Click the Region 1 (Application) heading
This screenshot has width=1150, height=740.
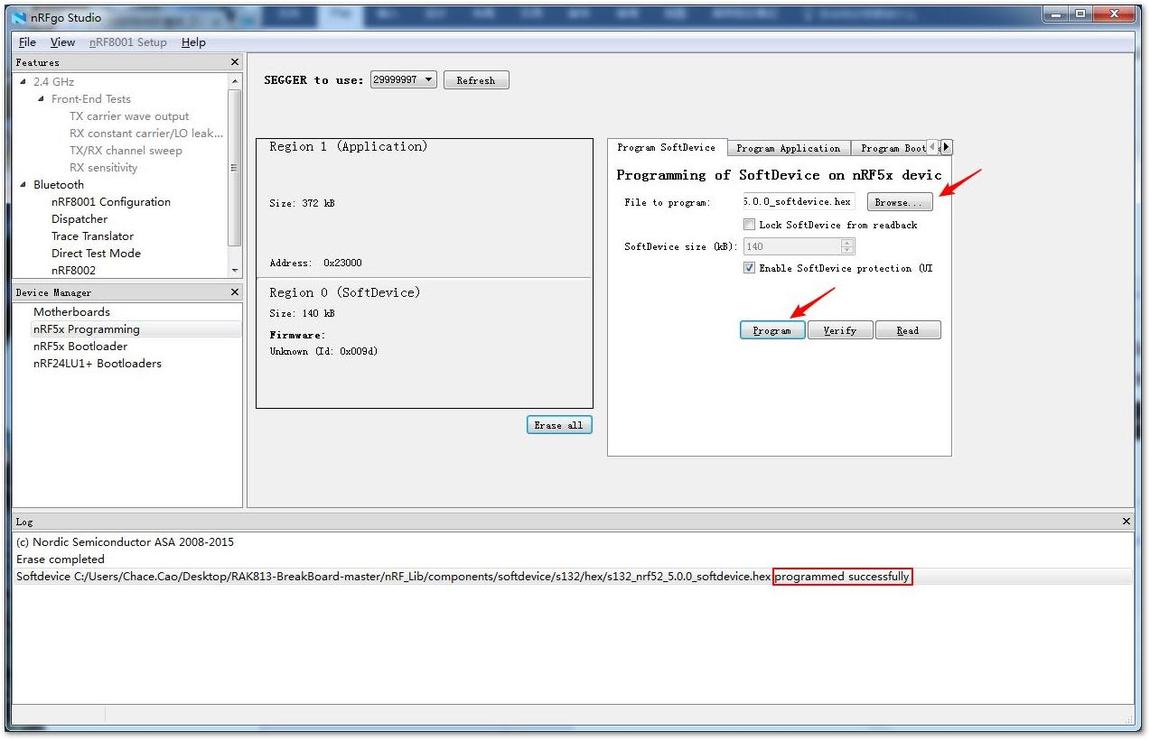(x=348, y=147)
